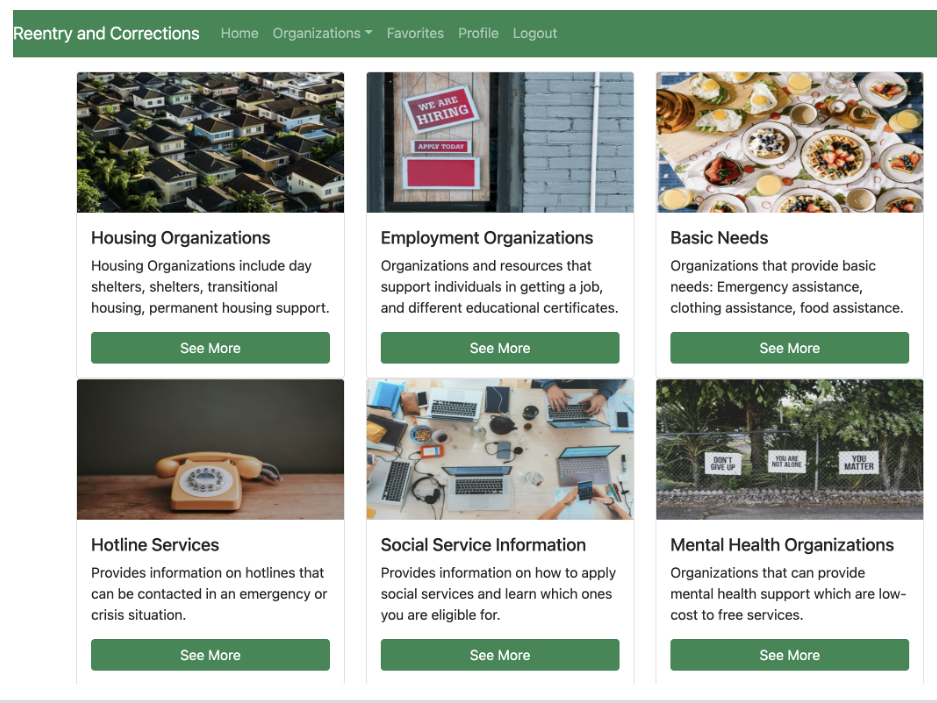Click the You Matter fence signs image

pyautogui.click(x=789, y=450)
